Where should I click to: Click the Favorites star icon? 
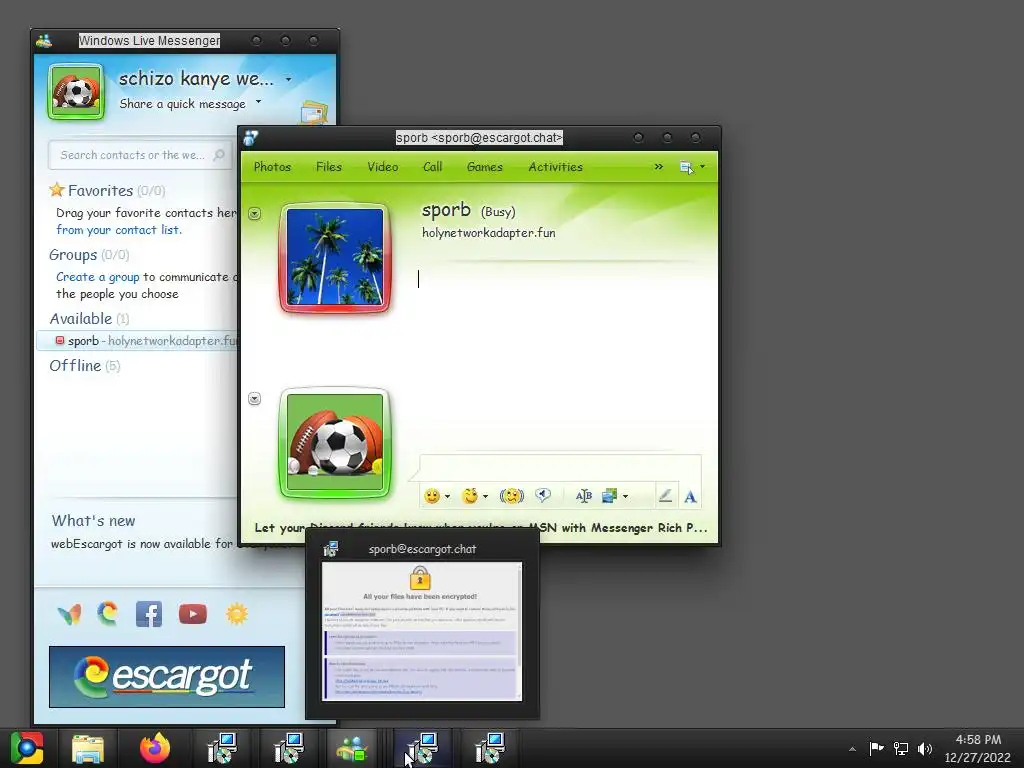click(57, 190)
